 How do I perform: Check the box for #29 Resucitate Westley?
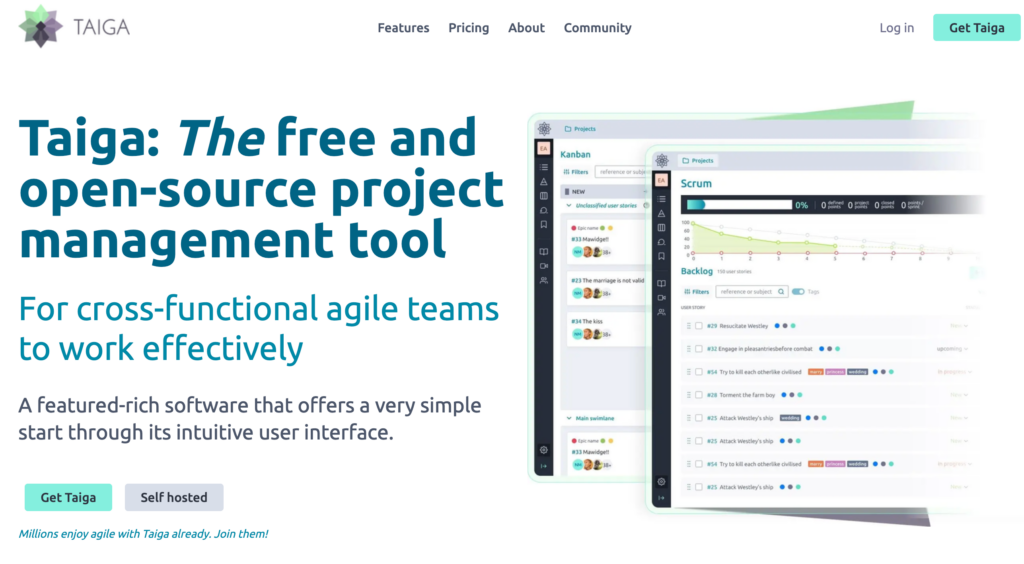click(699, 326)
